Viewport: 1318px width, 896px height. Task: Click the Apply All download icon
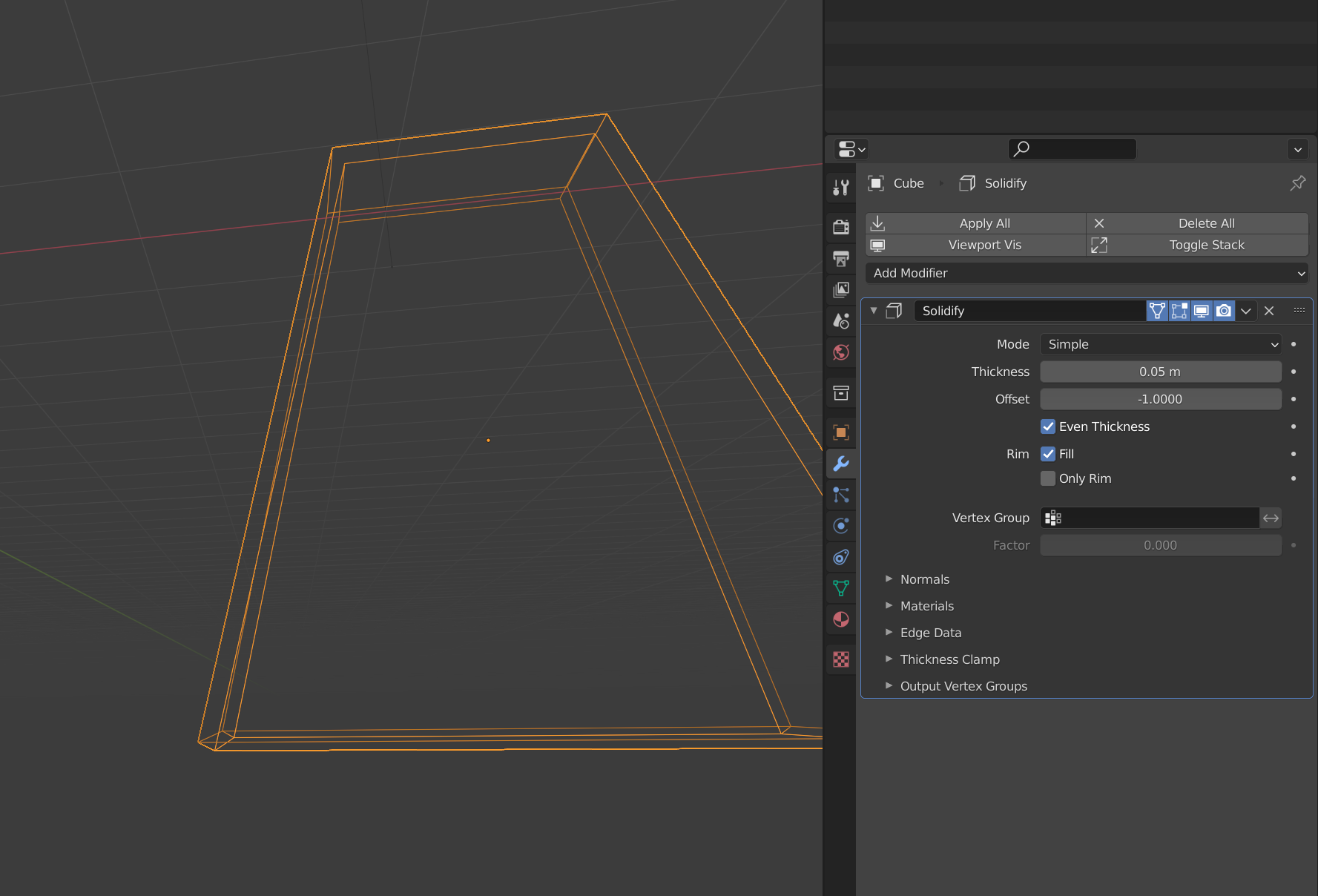click(x=877, y=223)
